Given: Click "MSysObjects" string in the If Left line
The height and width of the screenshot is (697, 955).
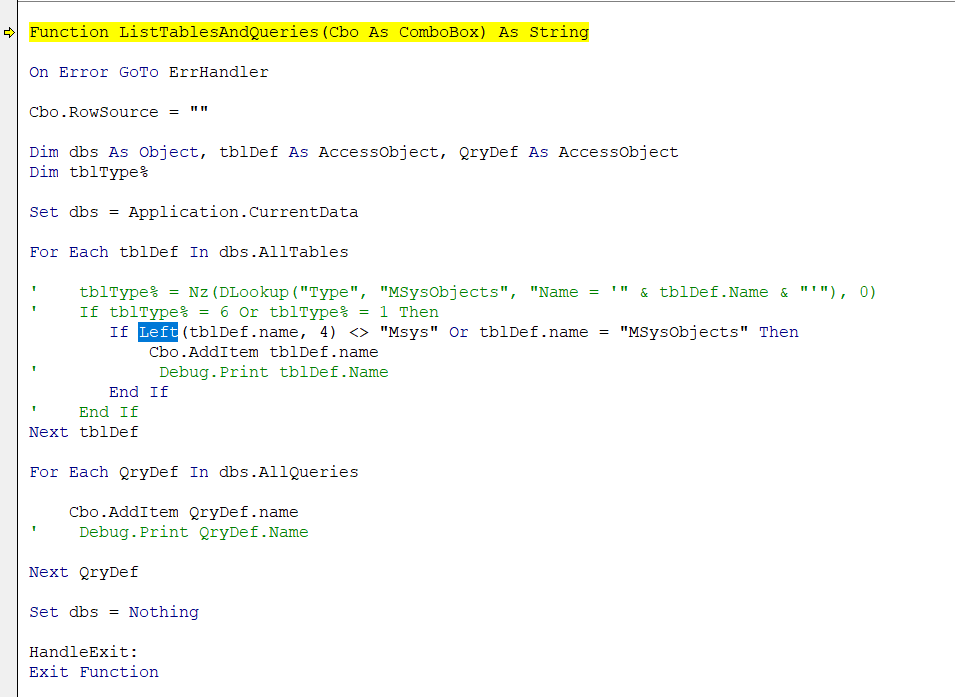Looking at the screenshot, I should pos(683,332).
